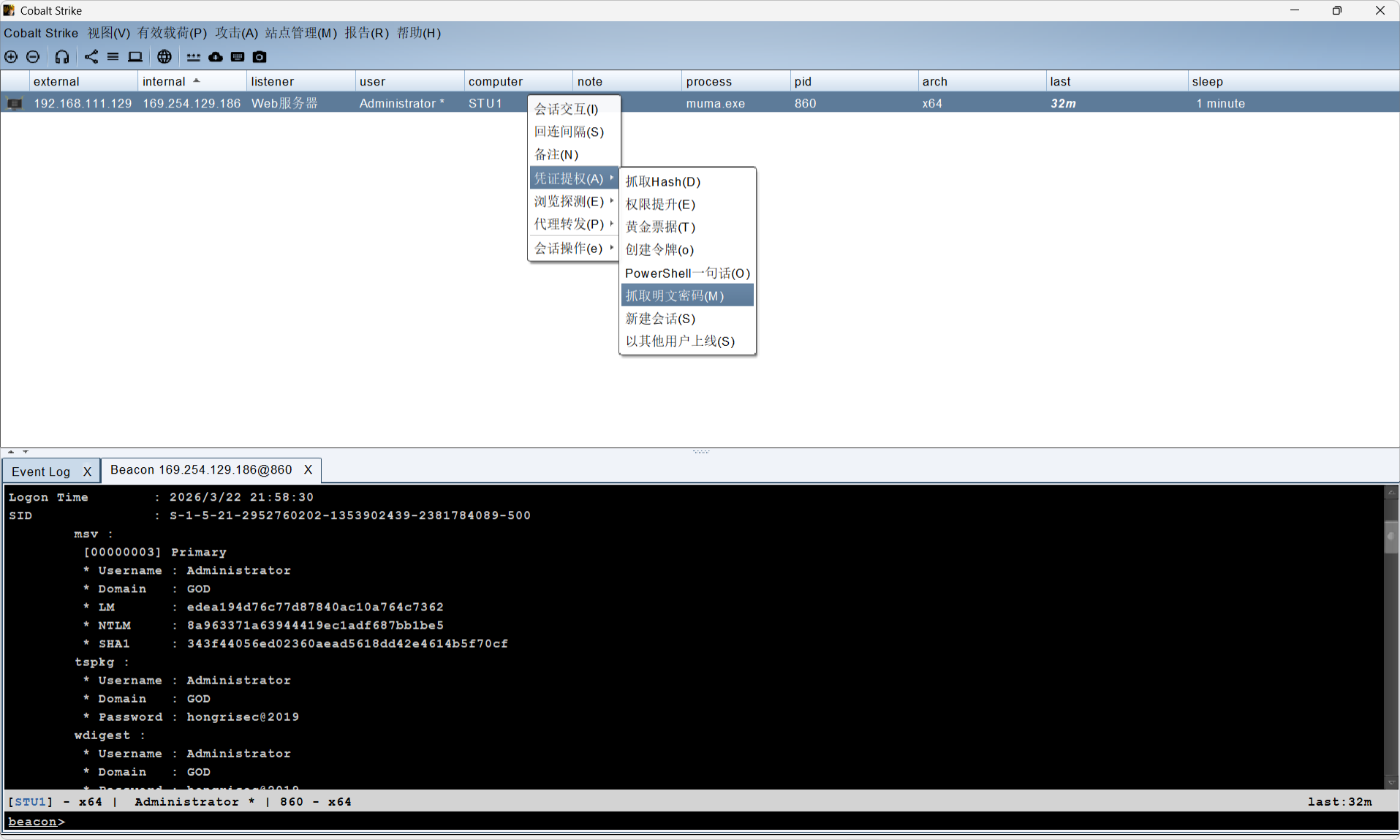Select 抓取明文密码(M) in the submenu
This screenshot has height=840, width=1400.
(687, 295)
